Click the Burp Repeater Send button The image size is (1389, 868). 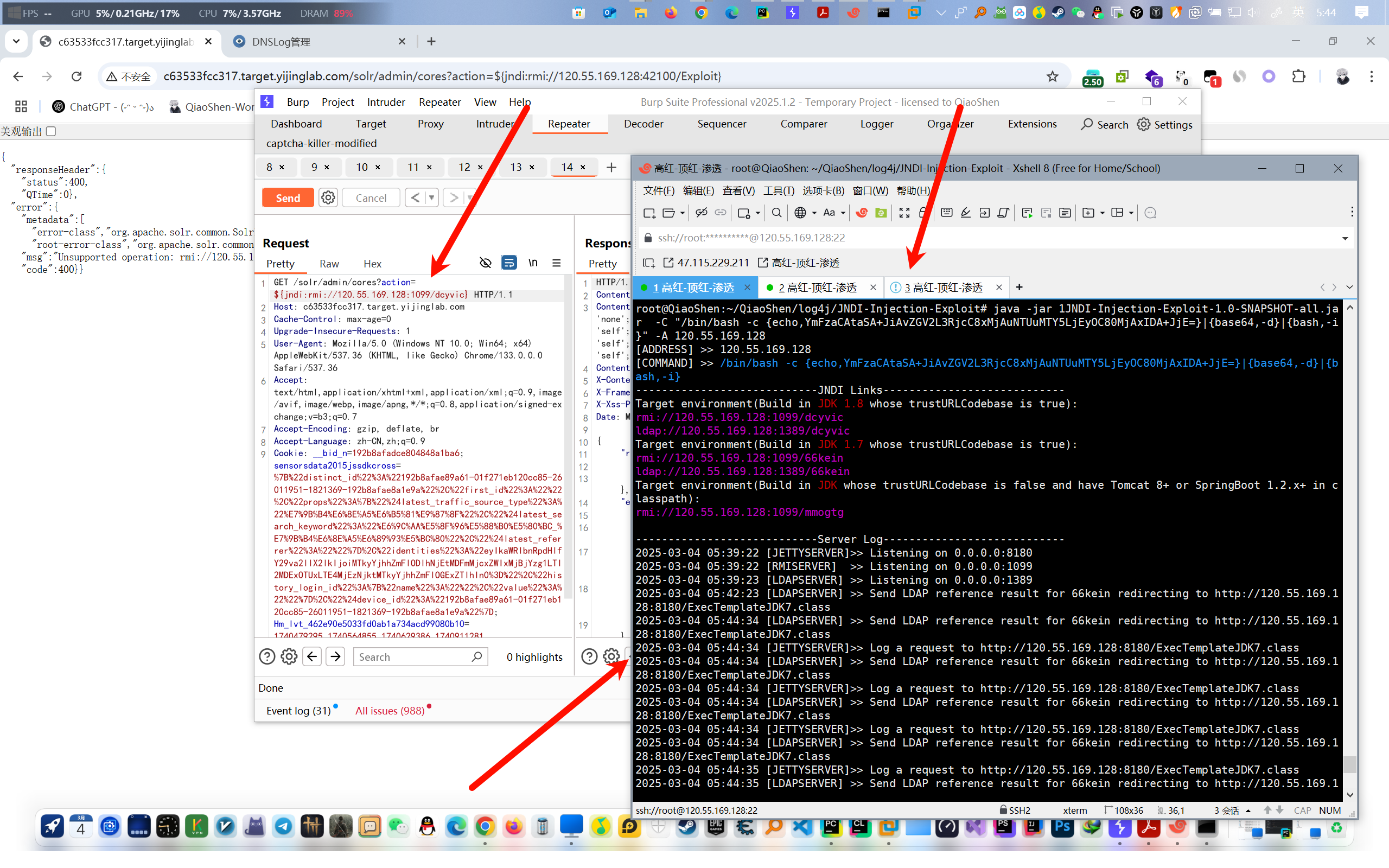(288, 197)
